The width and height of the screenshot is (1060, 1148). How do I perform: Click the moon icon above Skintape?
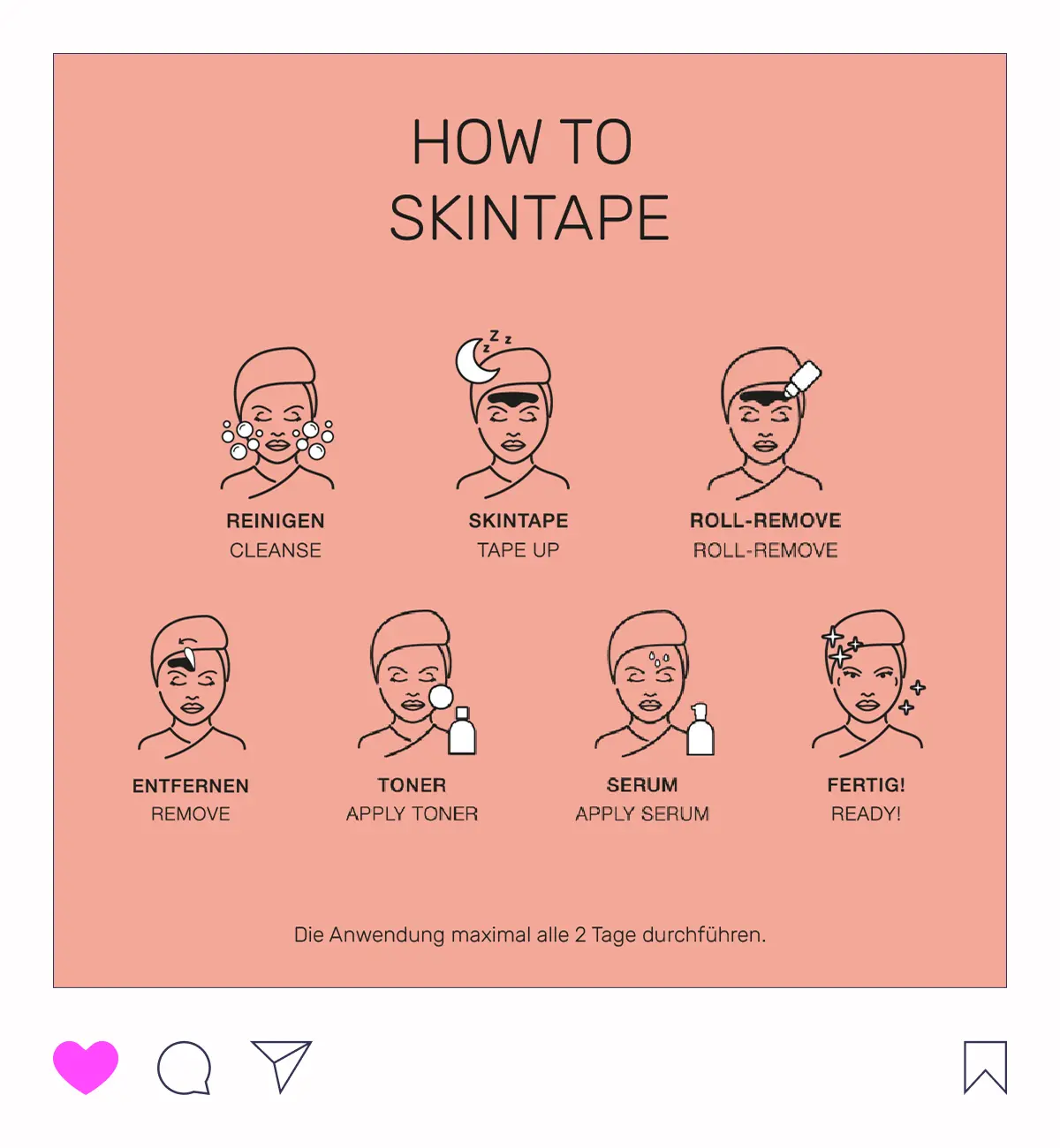click(x=477, y=361)
